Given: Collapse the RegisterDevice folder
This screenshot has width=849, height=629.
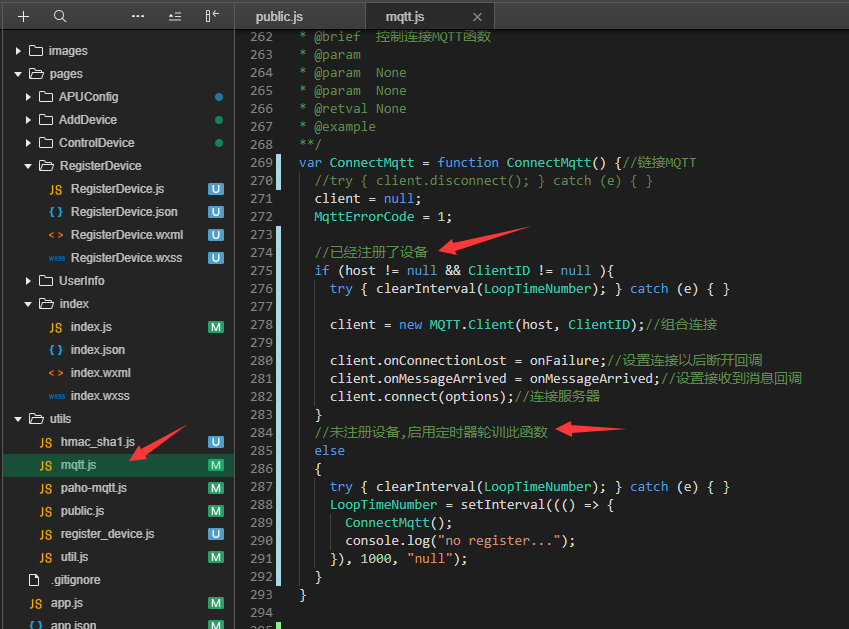Looking at the screenshot, I should pos(28,166).
